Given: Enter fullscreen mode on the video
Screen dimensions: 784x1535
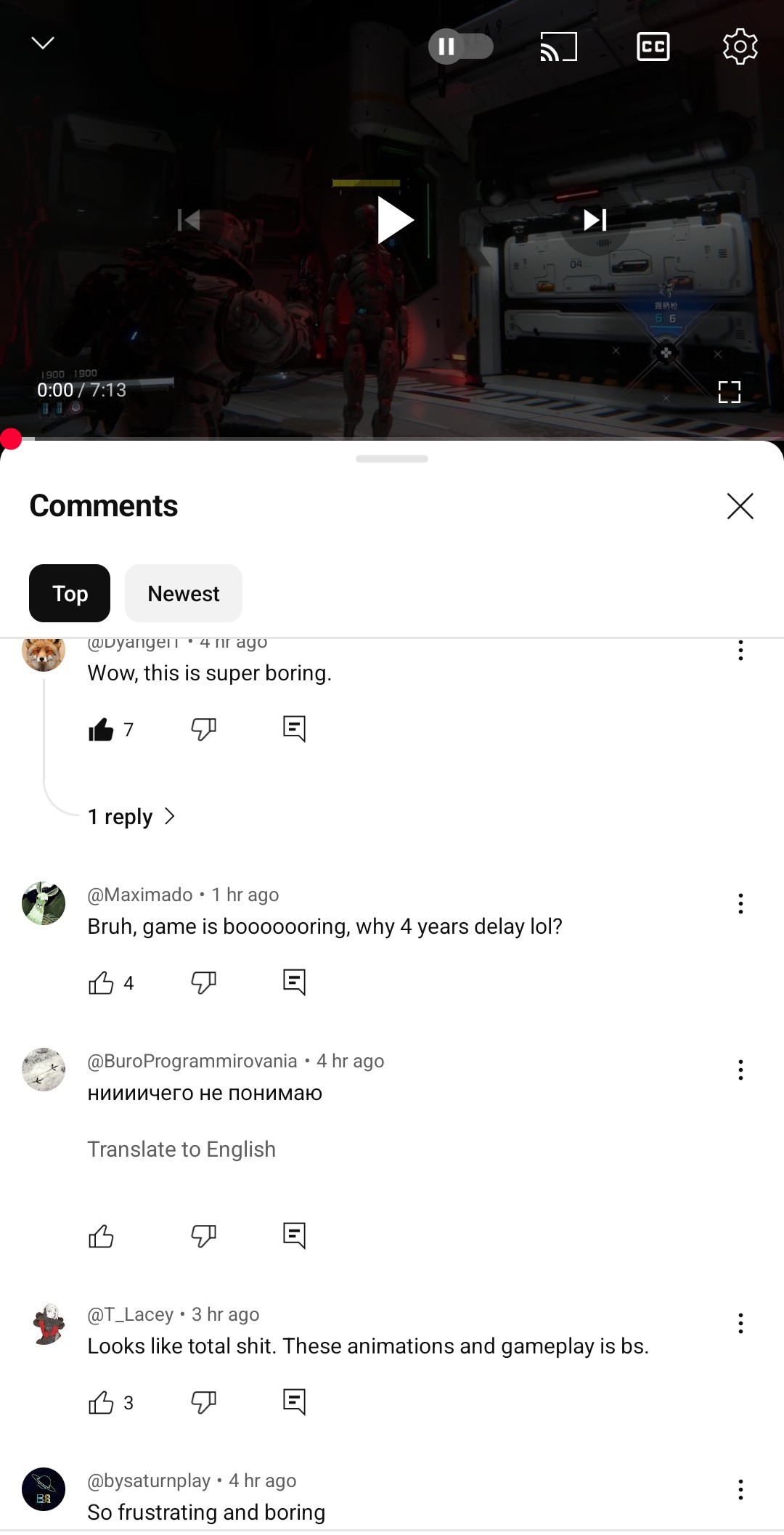Looking at the screenshot, I should pos(729,392).
